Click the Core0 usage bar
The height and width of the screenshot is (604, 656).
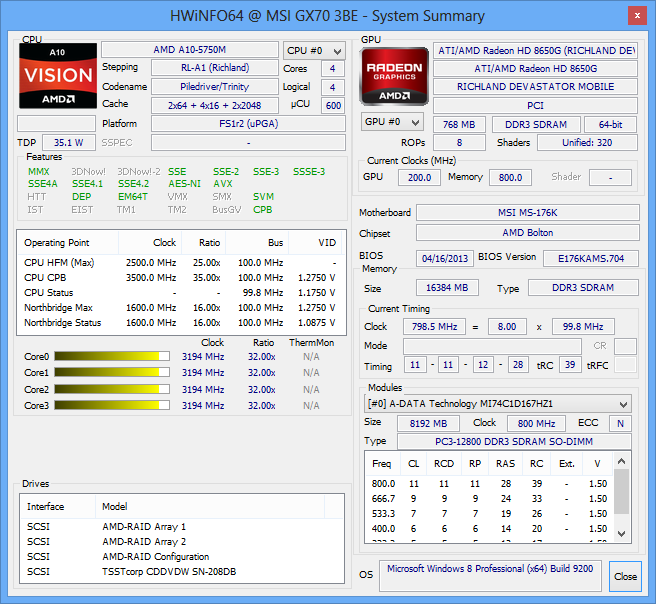point(112,356)
